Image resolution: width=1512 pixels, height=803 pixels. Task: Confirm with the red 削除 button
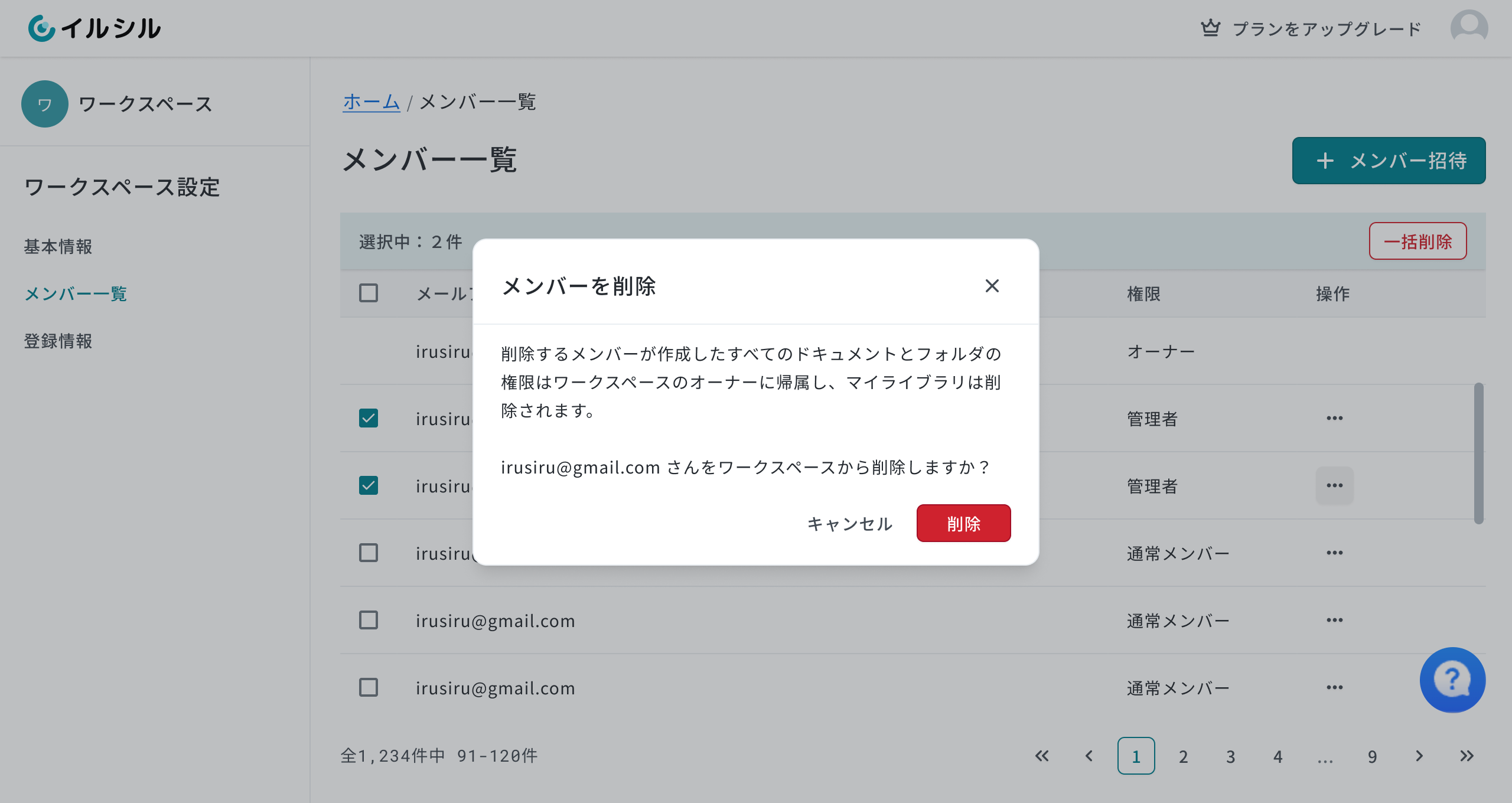coord(964,523)
